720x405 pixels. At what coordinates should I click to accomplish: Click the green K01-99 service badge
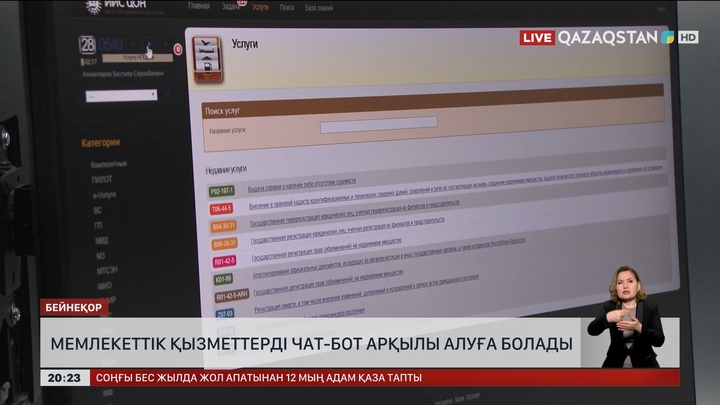223,279
